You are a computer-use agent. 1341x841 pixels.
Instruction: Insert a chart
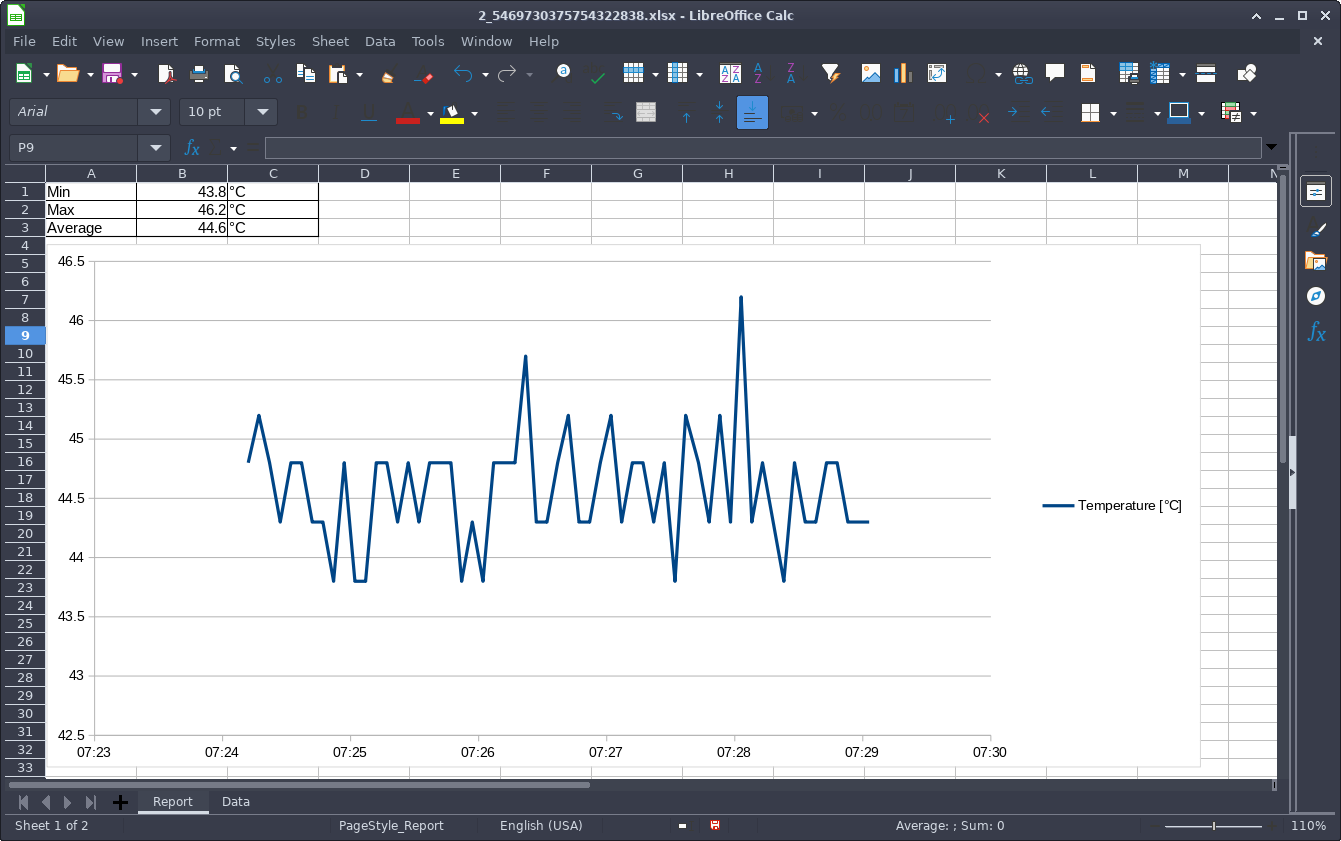(901, 73)
